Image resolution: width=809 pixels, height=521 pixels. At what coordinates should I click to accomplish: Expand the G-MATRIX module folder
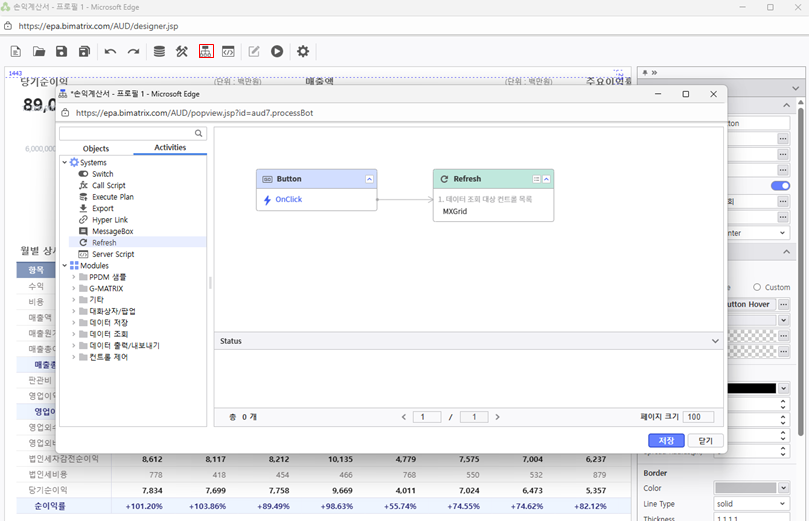pos(73,288)
